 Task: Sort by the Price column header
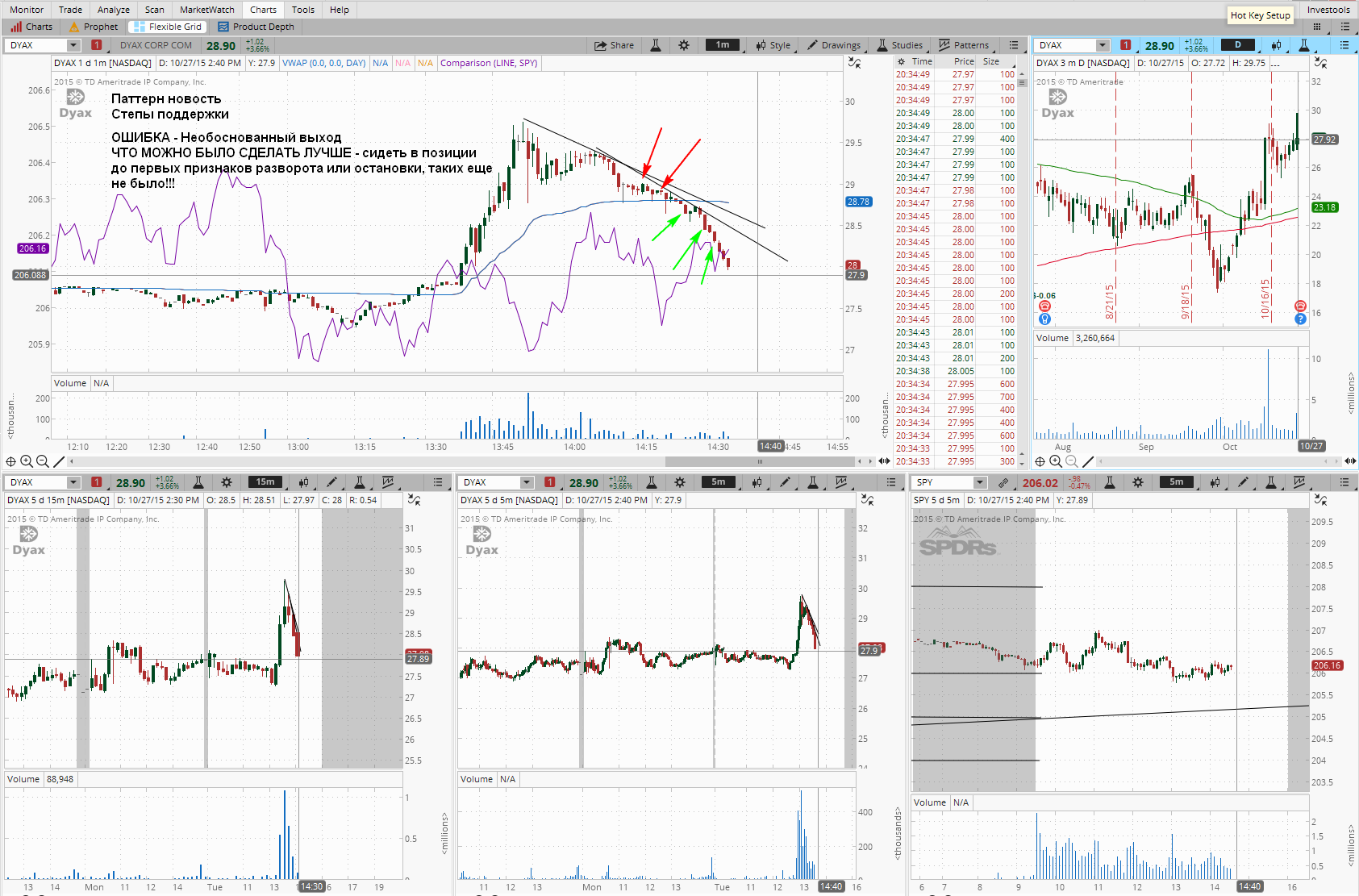pyautogui.click(x=964, y=61)
